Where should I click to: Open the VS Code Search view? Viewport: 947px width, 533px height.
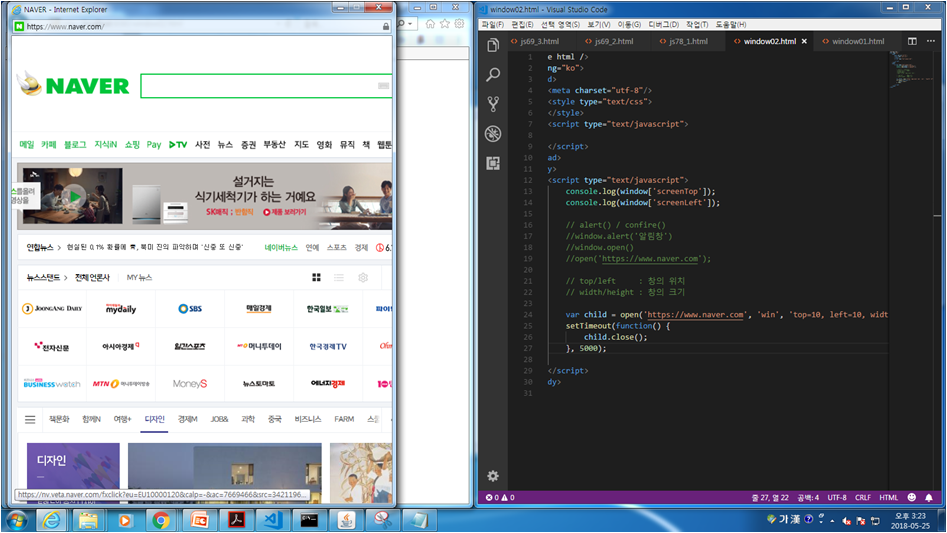pos(493,74)
